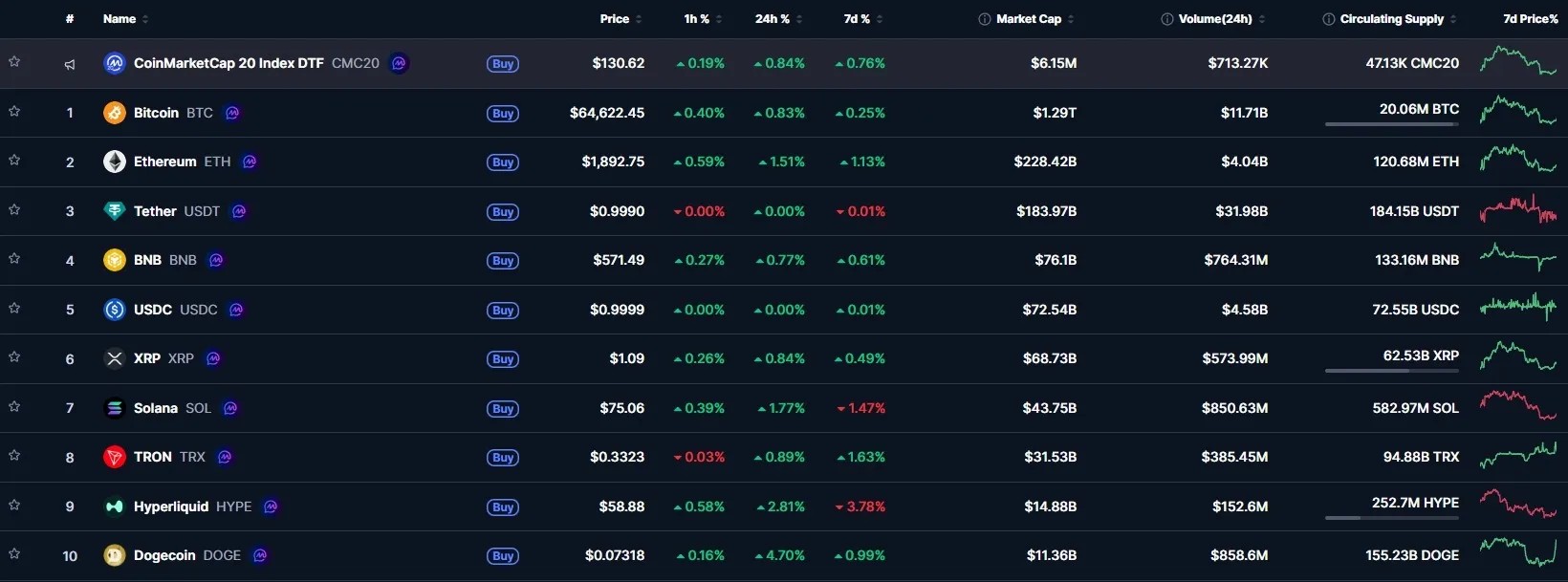Click the Bitcoin circulating supply progress bar
The image size is (1568, 582).
click(x=1392, y=124)
